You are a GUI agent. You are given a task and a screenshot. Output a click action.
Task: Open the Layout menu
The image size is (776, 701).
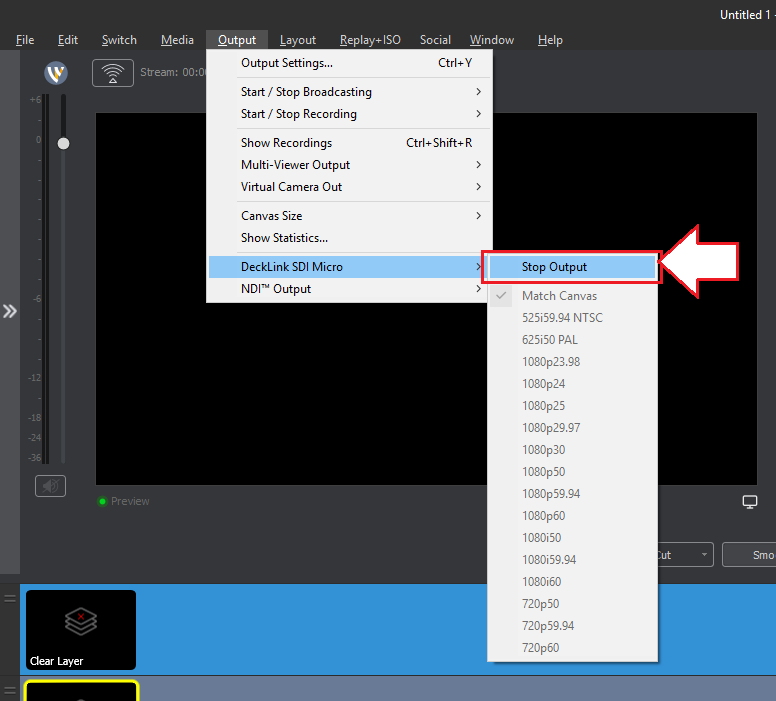coord(297,40)
